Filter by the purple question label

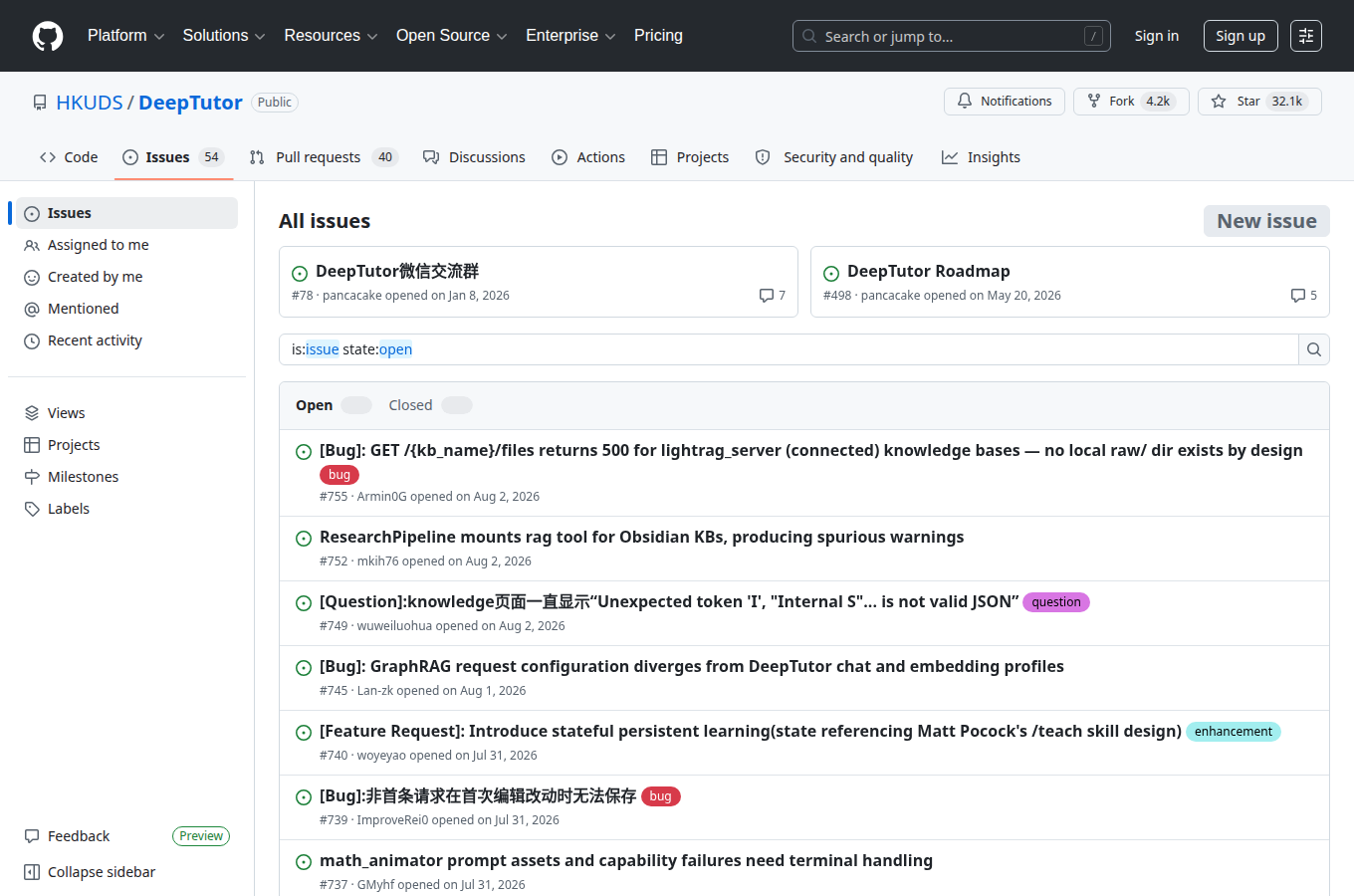[x=1056, y=602]
